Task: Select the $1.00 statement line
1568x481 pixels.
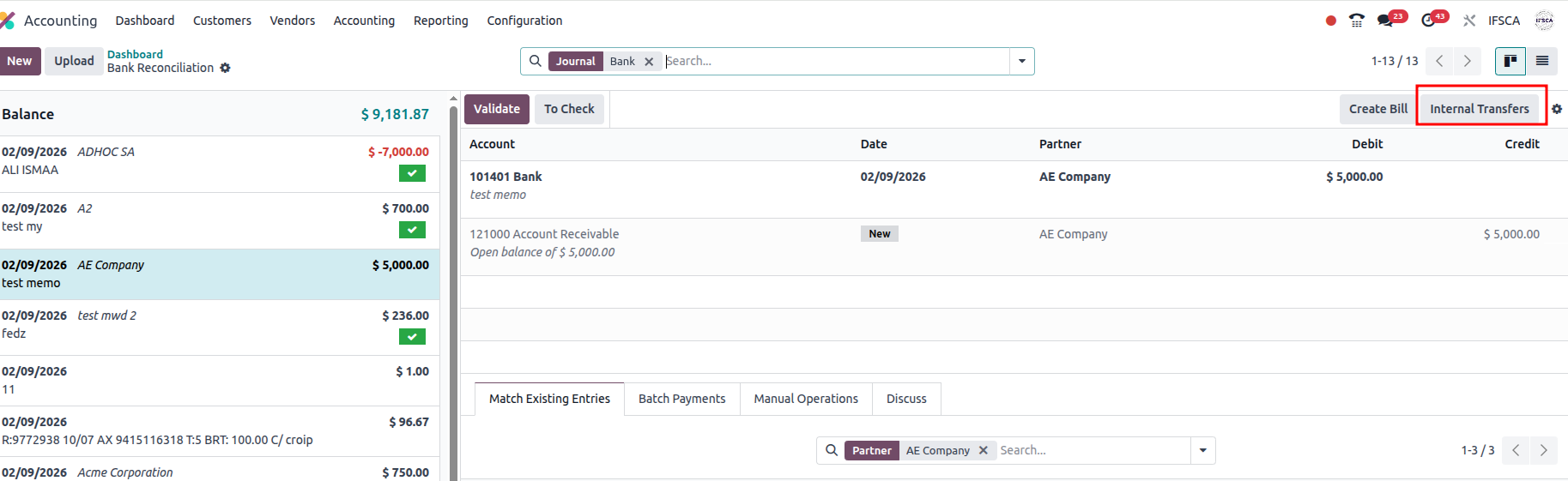Action: coord(220,381)
